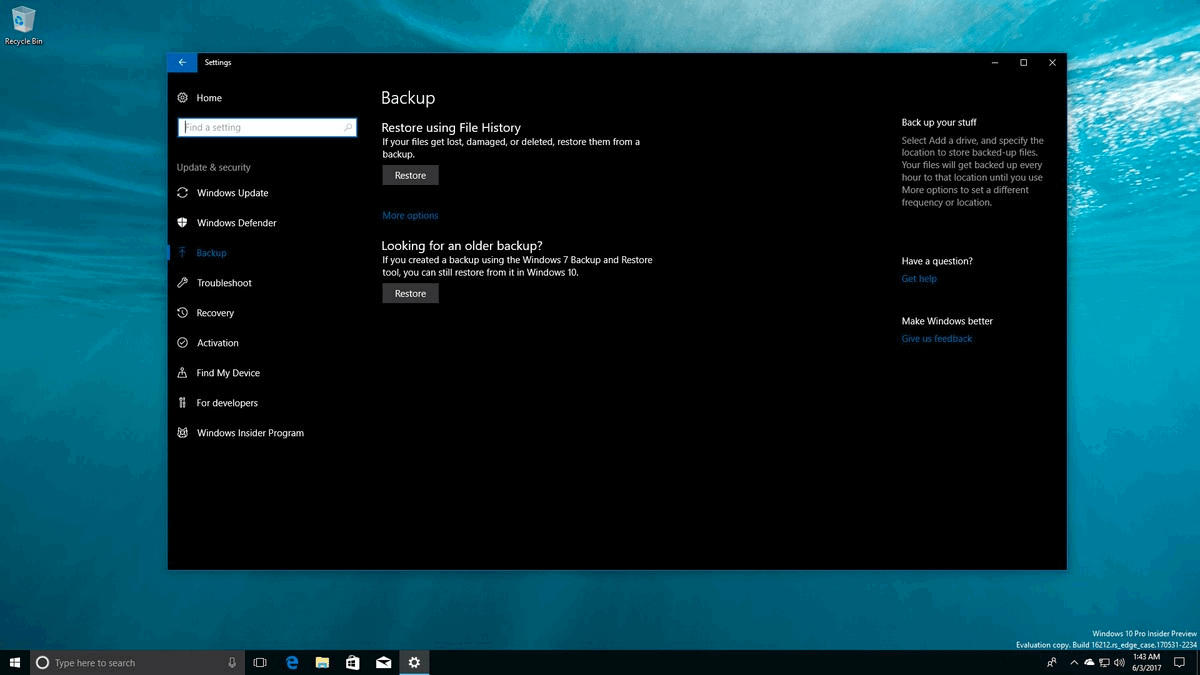
Task: Open the More options link
Action: click(x=410, y=216)
